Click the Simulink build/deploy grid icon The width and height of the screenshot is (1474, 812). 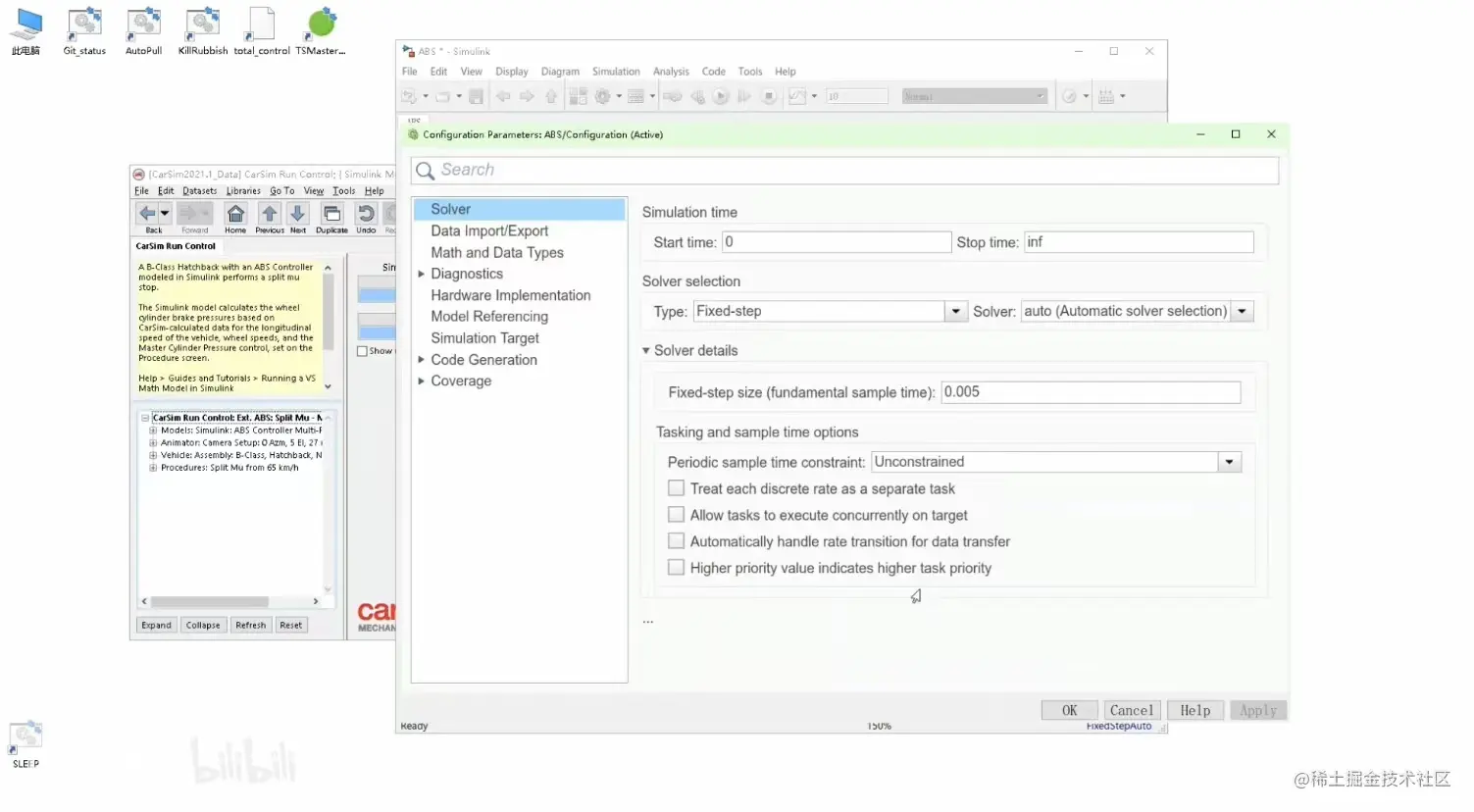[x=1106, y=96]
